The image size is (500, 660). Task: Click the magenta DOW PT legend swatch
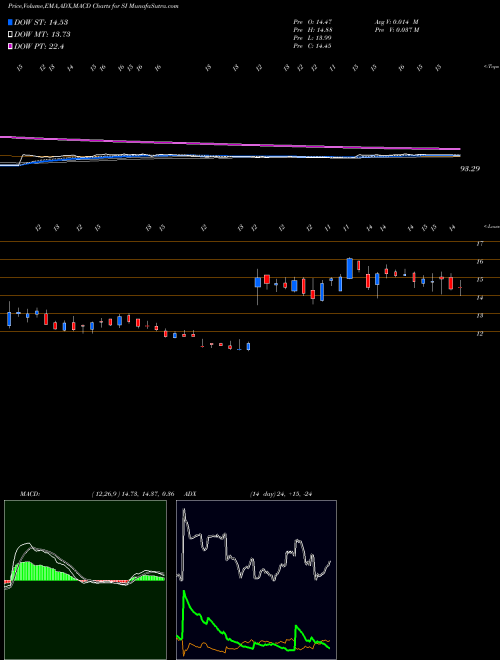tap(11, 46)
